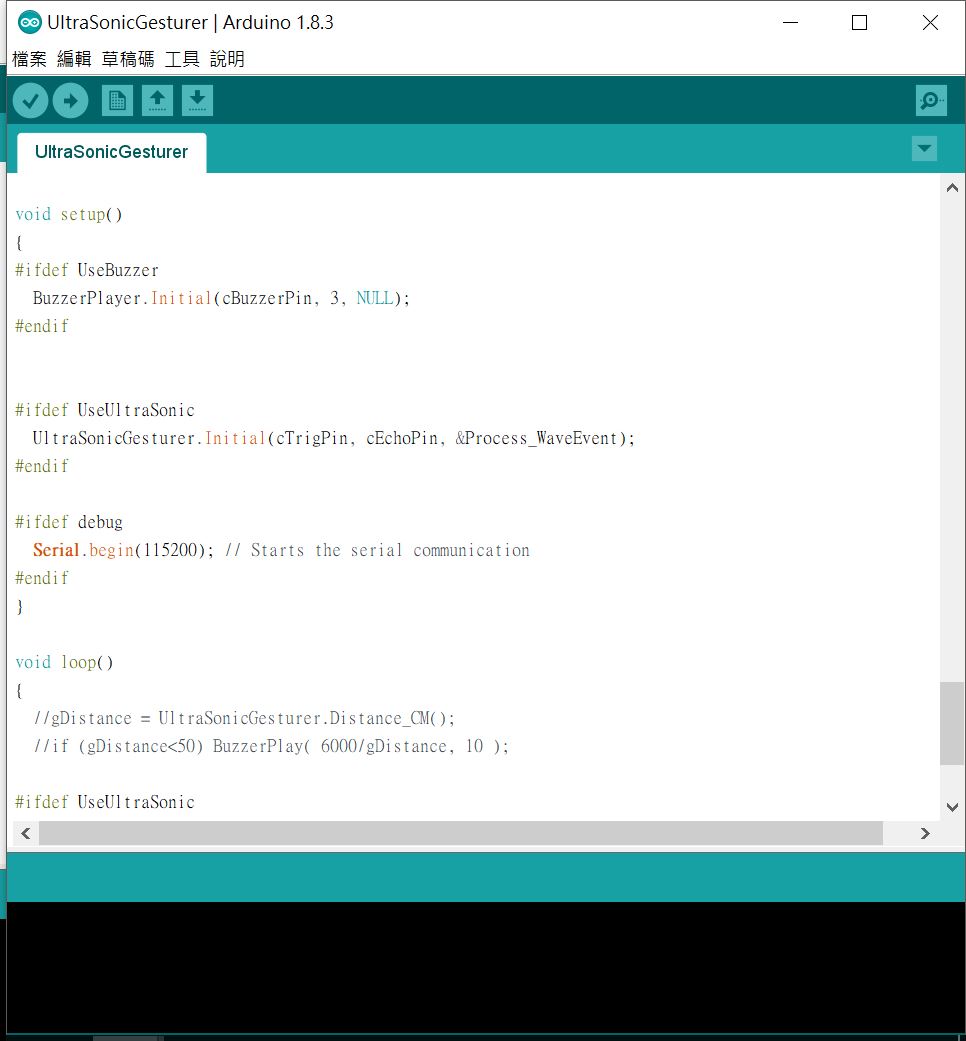The width and height of the screenshot is (966, 1041).
Task: Upload the sketch using the arrow icon
Action: coord(70,100)
